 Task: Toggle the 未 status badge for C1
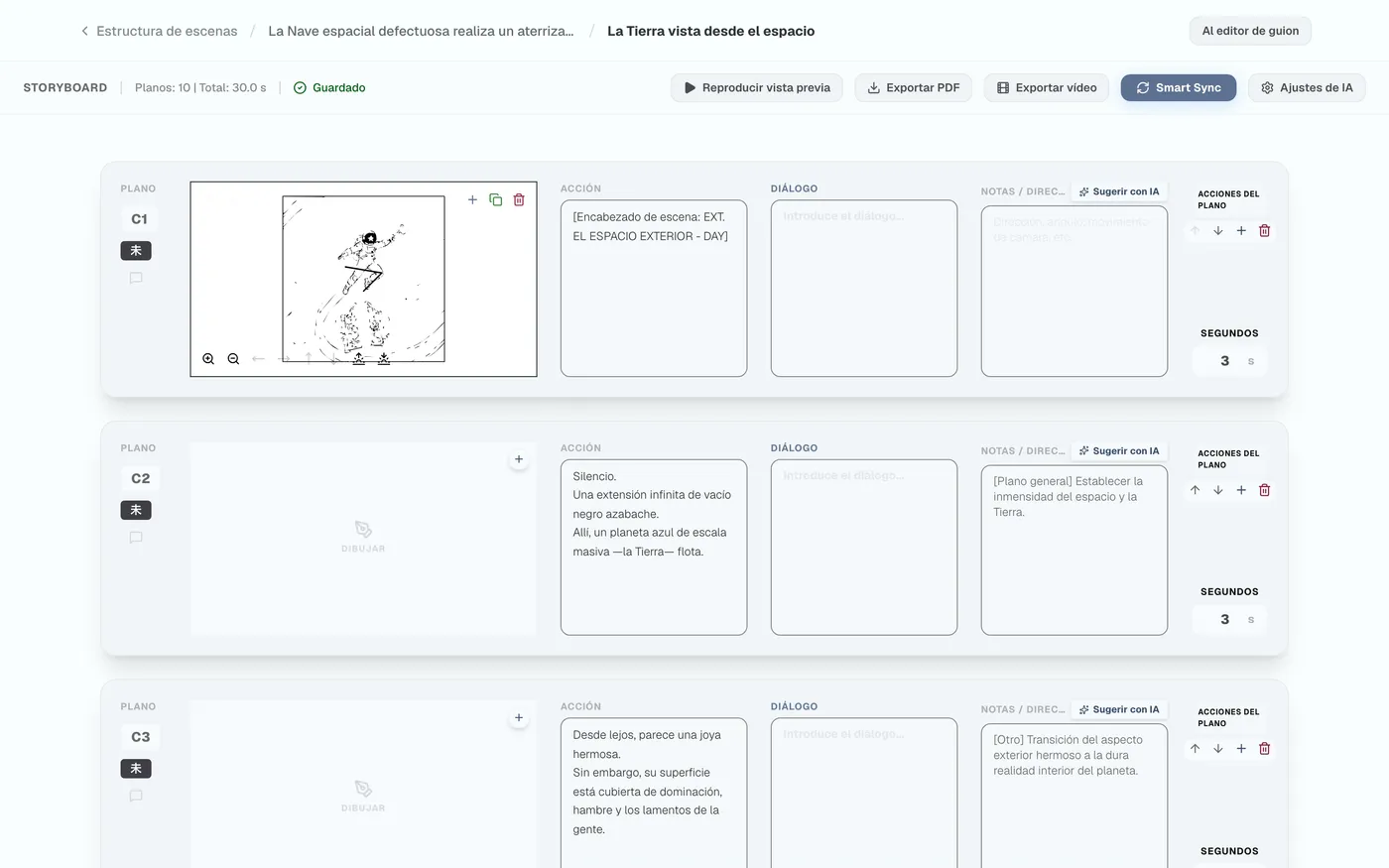click(136, 251)
